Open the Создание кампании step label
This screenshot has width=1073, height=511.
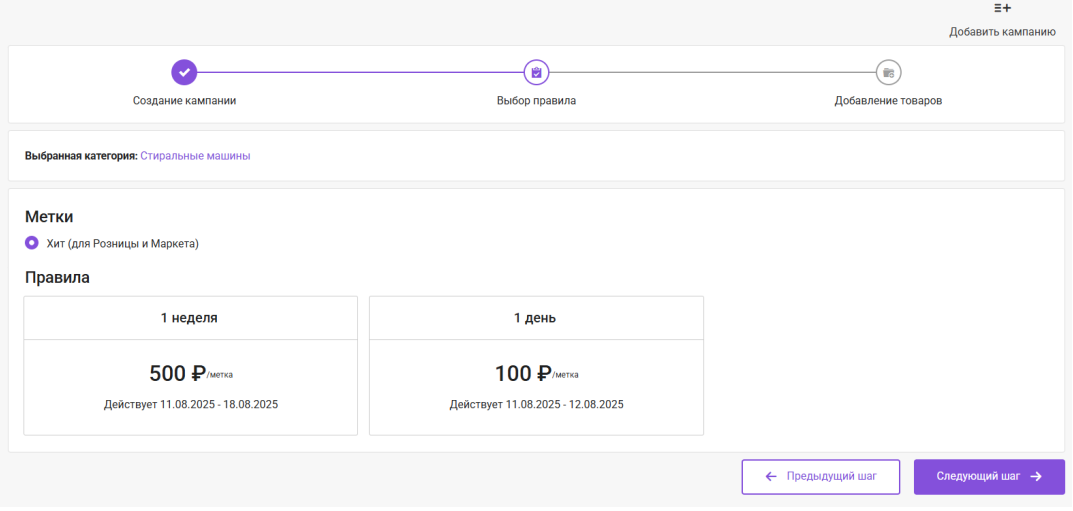184,101
